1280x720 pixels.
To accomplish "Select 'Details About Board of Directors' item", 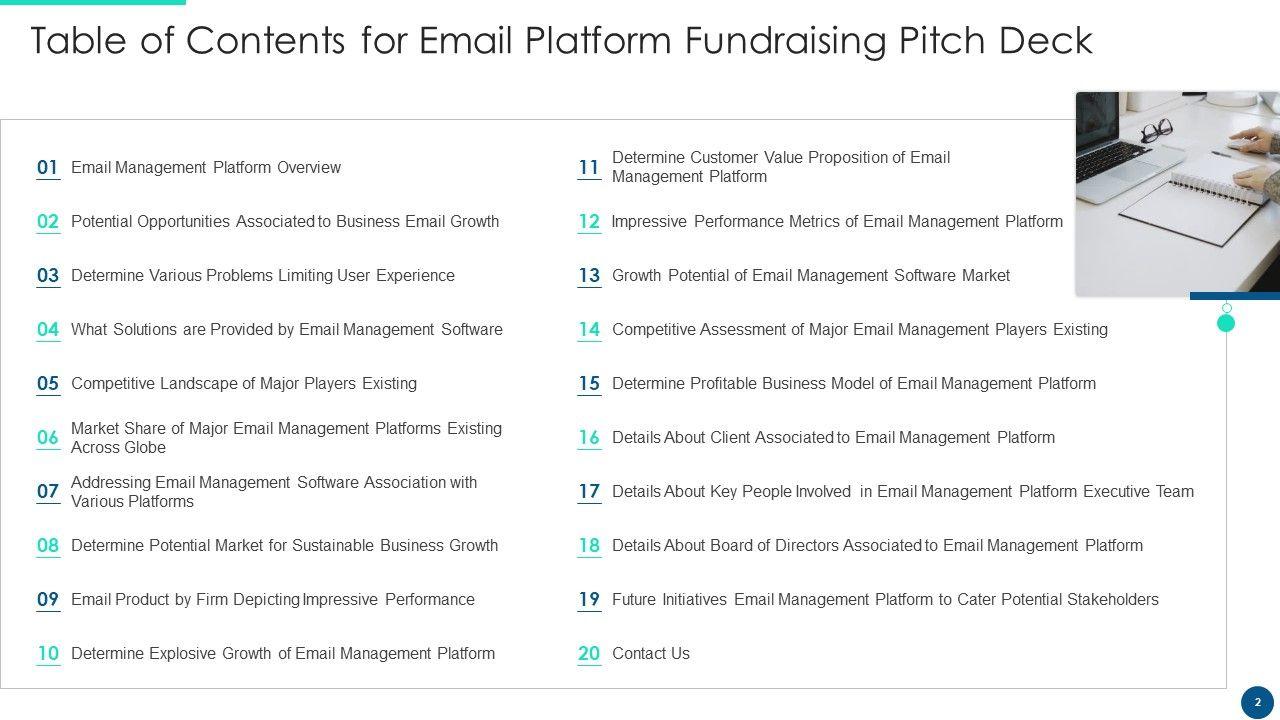I will pos(877,546).
